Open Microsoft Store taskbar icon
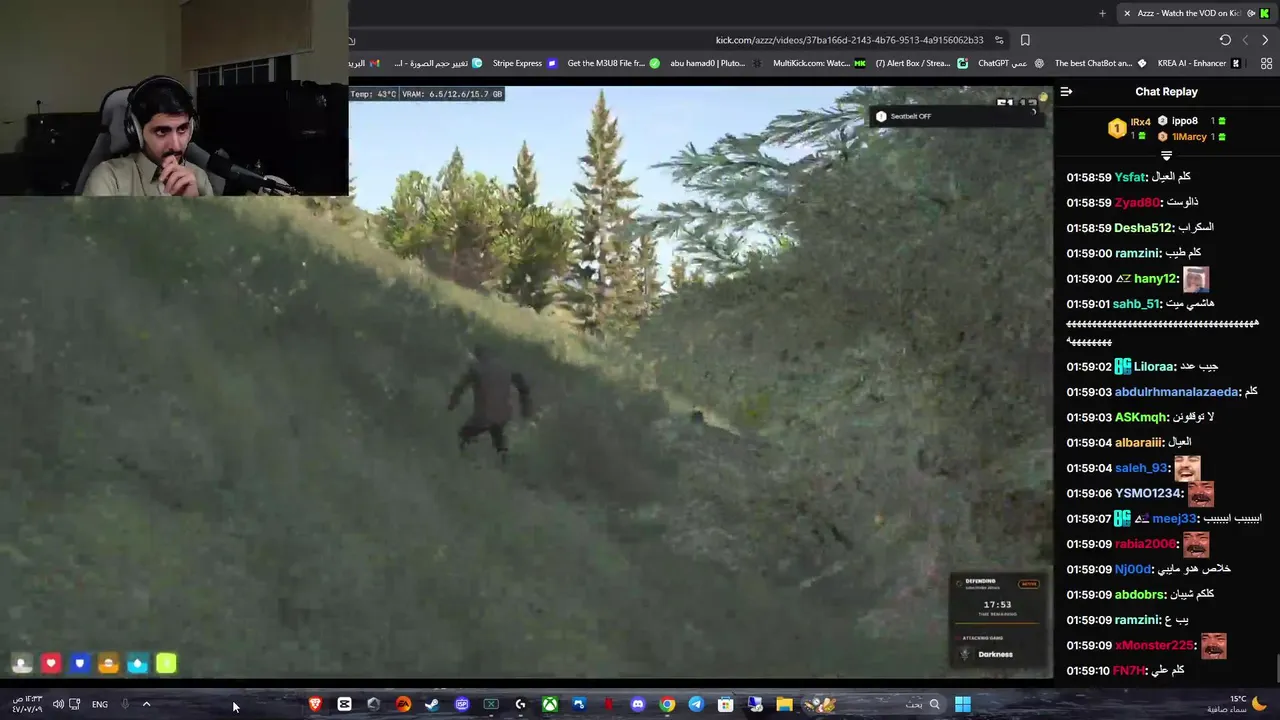This screenshot has width=1280, height=720. [x=726, y=704]
